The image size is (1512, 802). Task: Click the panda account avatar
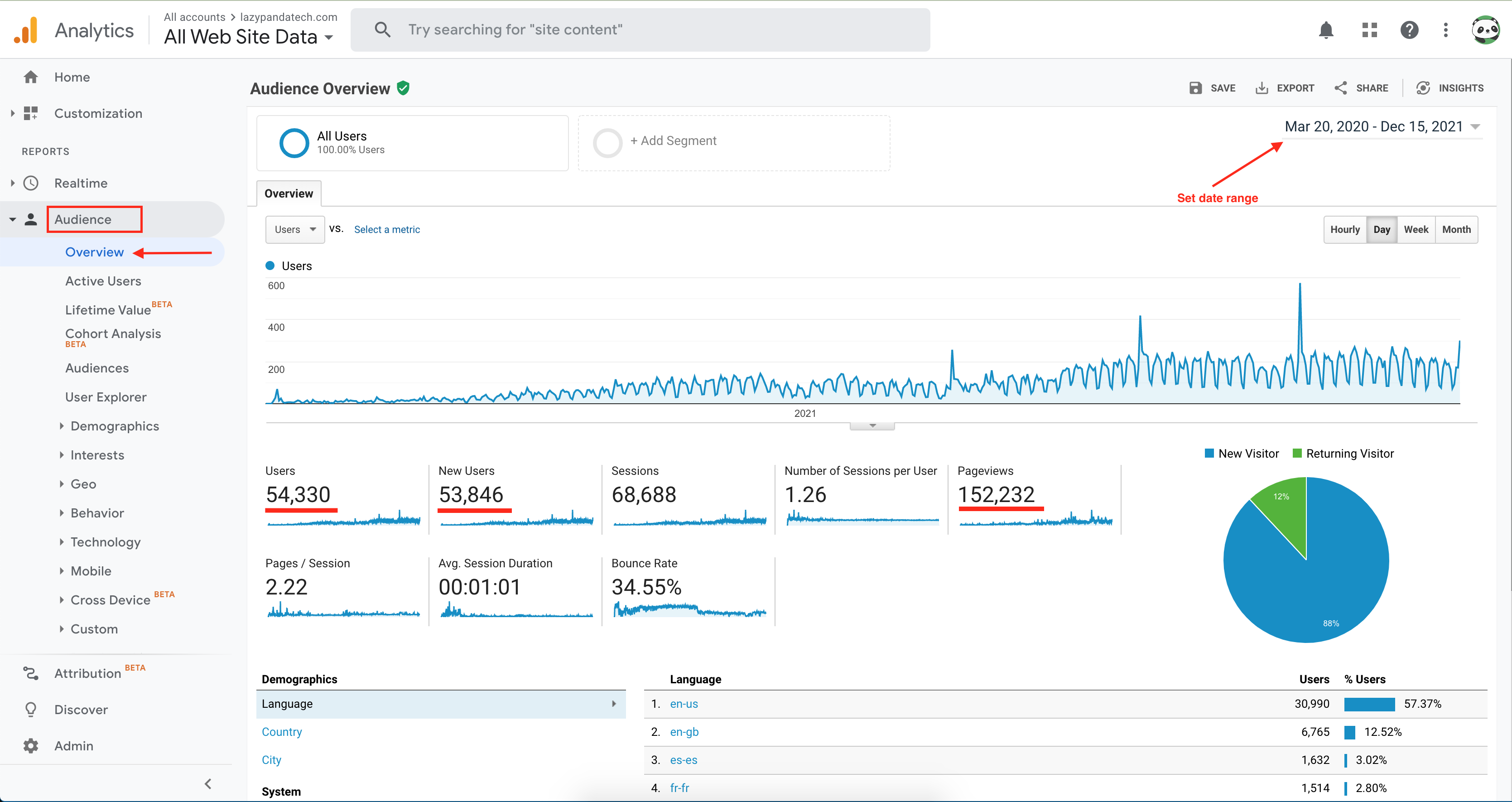[1486, 30]
